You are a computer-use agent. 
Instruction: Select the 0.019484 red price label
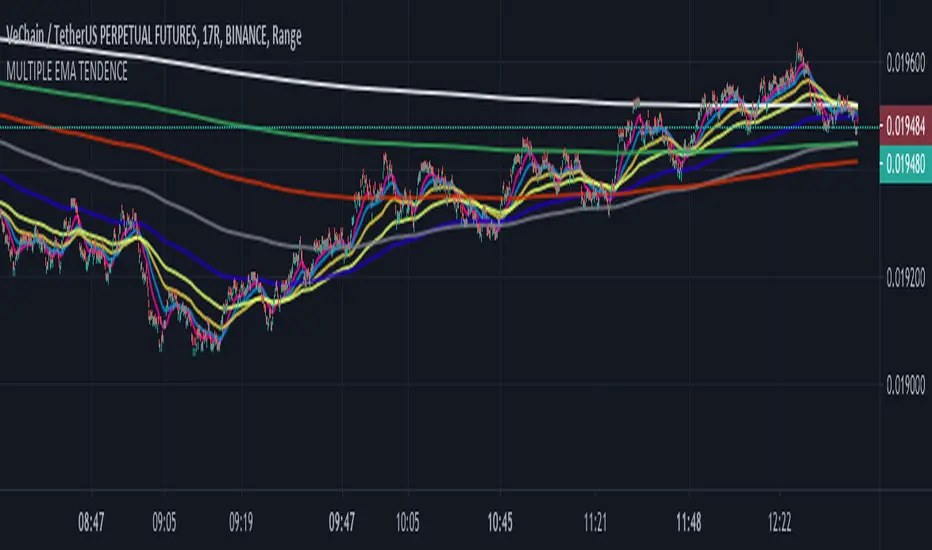(905, 125)
